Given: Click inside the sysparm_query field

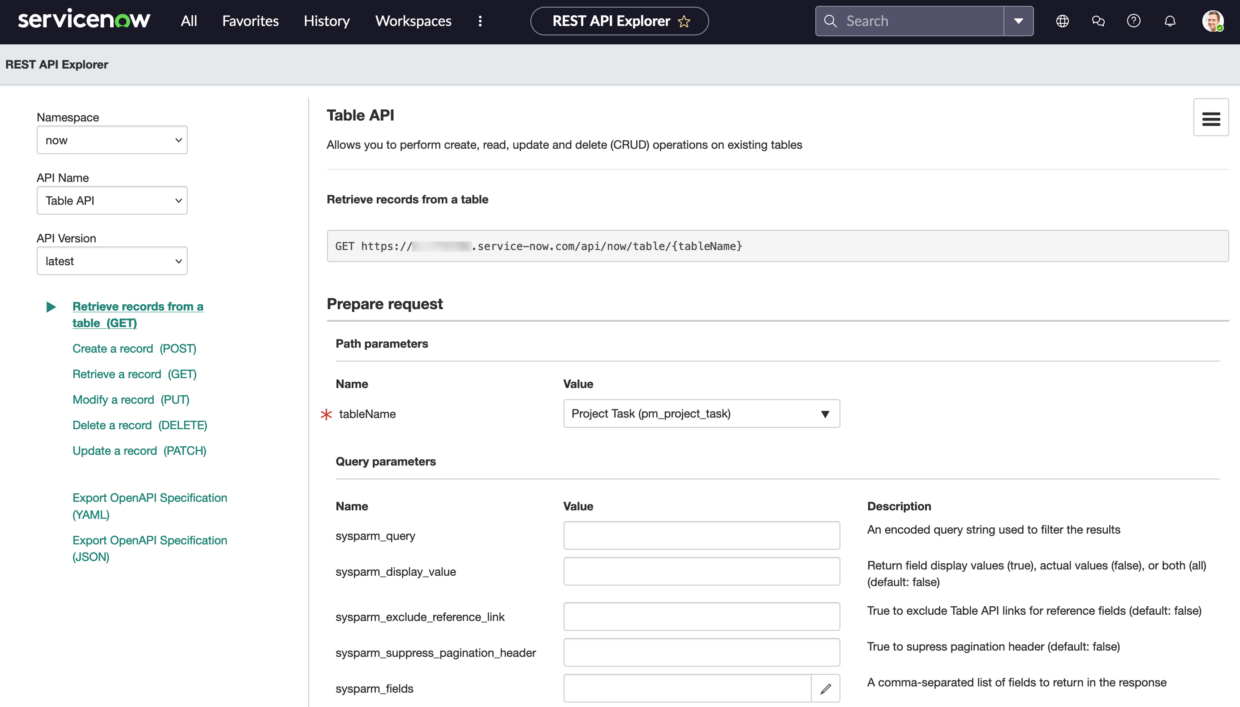Looking at the screenshot, I should (701, 535).
